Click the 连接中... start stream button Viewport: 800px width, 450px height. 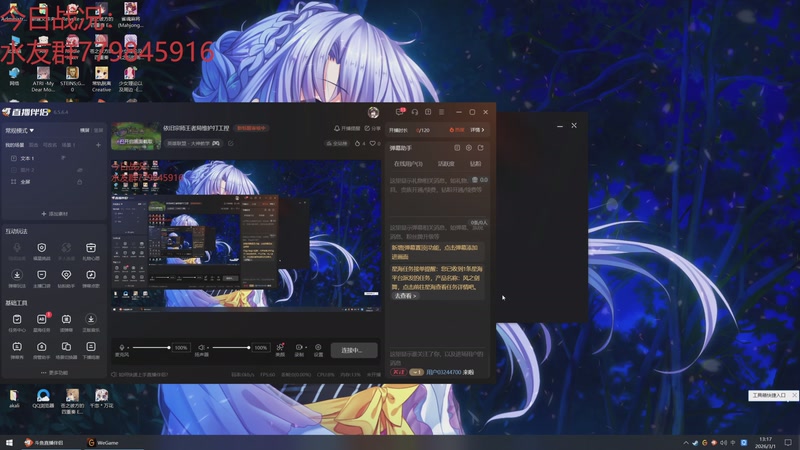pyautogui.click(x=354, y=351)
